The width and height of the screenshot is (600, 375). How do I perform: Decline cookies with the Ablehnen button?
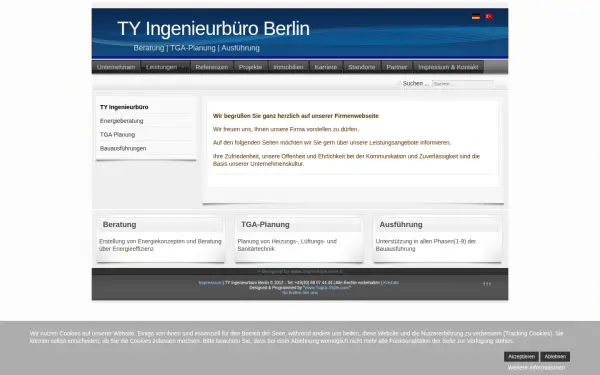[555, 357]
